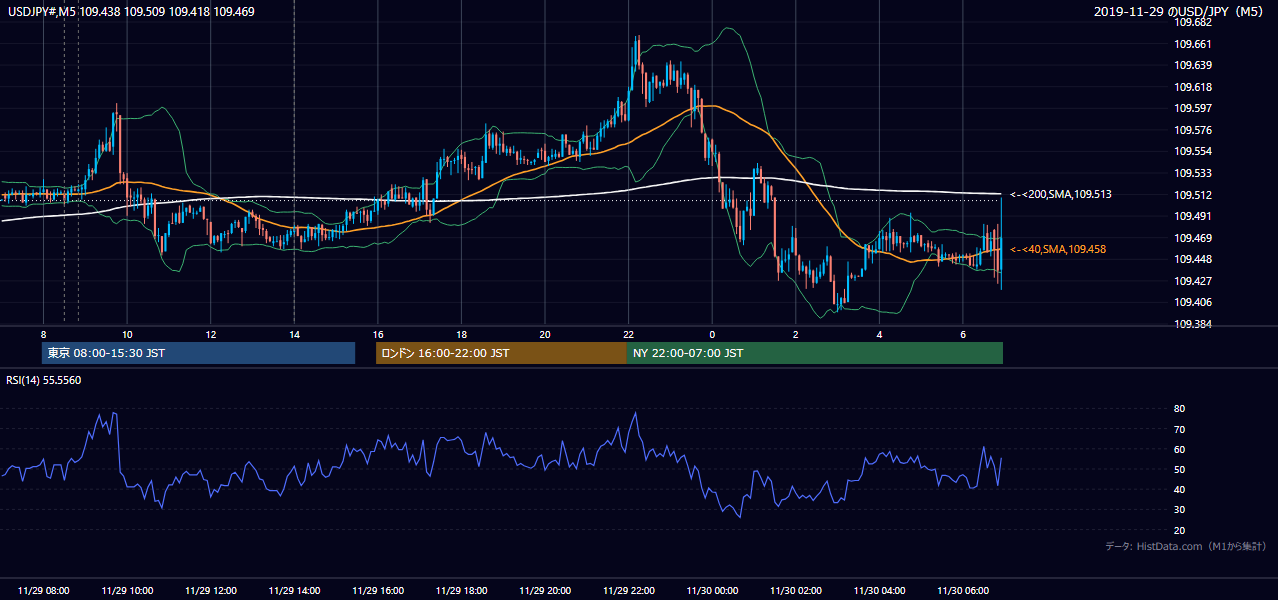Click the RSI 80 level label
1278x600 pixels.
(x=1179, y=409)
